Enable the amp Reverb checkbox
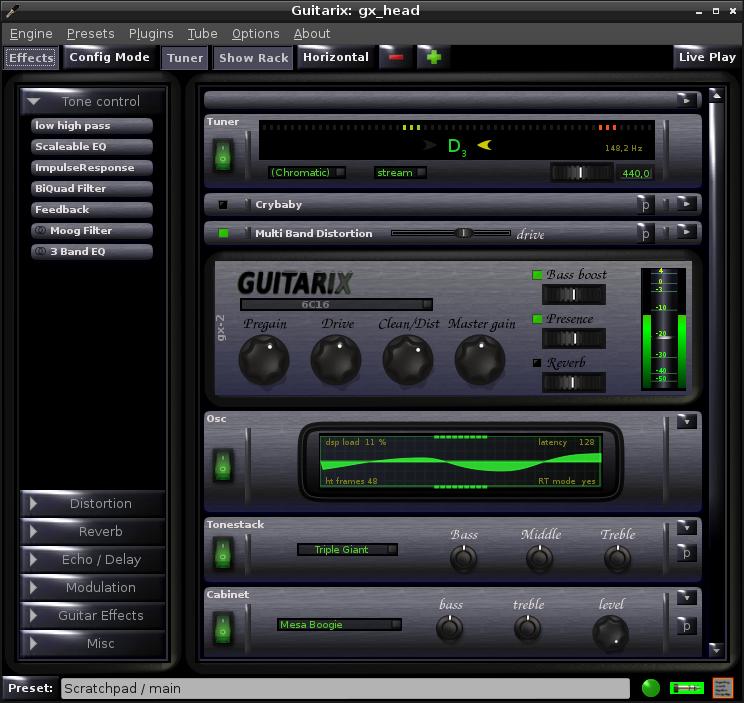The image size is (744, 703). (537, 363)
